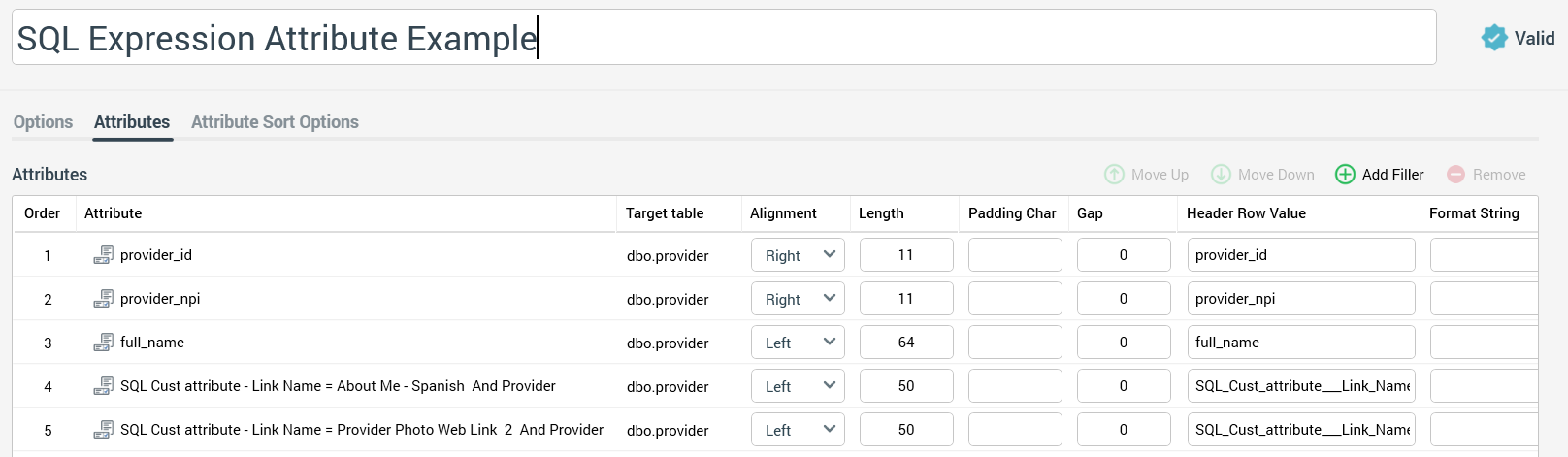Click the Add Filler button label
Image resolution: width=1568 pixels, height=457 pixels.
(x=1392, y=175)
